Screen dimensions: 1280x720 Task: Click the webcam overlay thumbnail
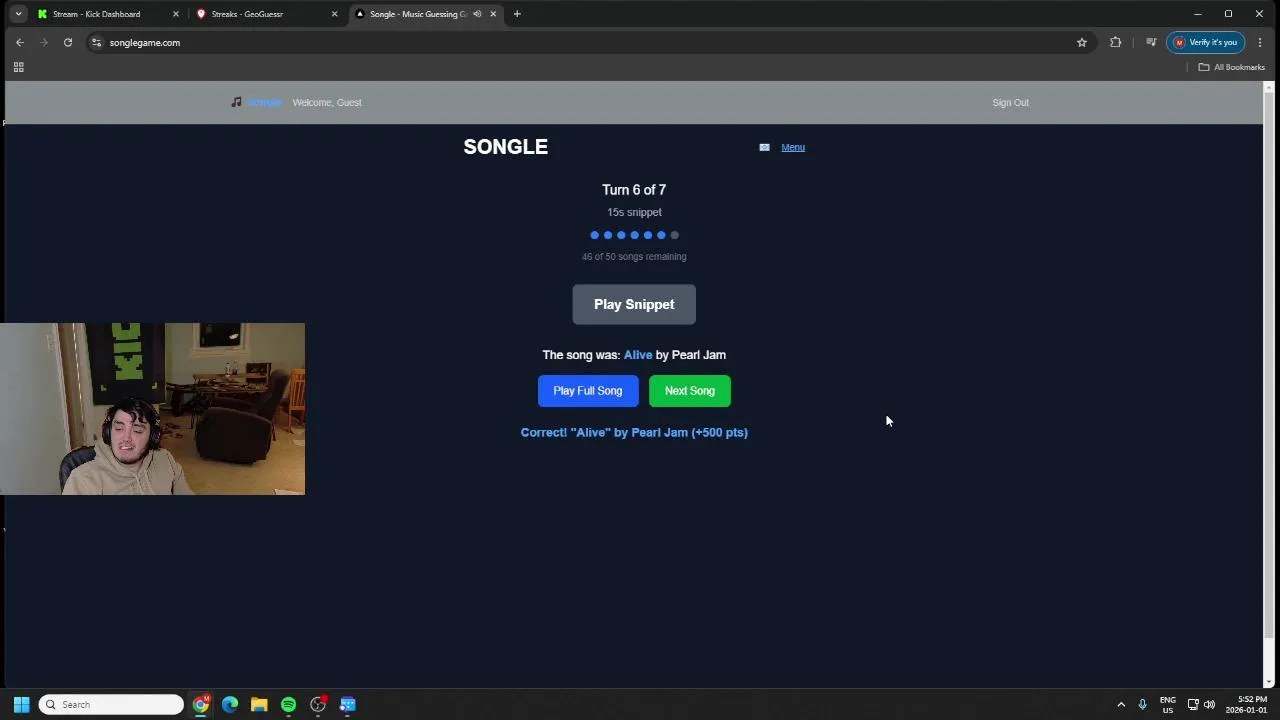152,408
